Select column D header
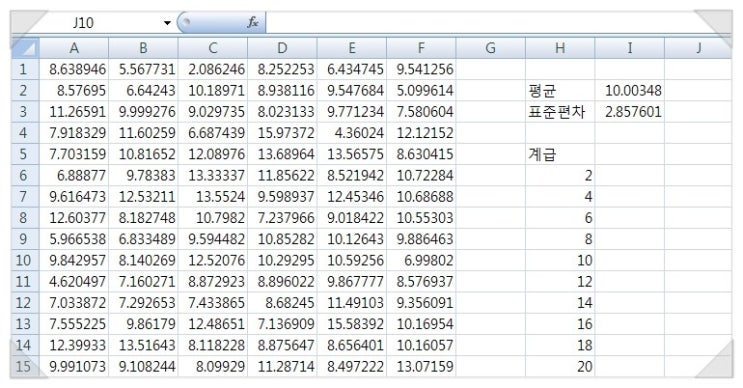The image size is (743, 388). point(282,48)
